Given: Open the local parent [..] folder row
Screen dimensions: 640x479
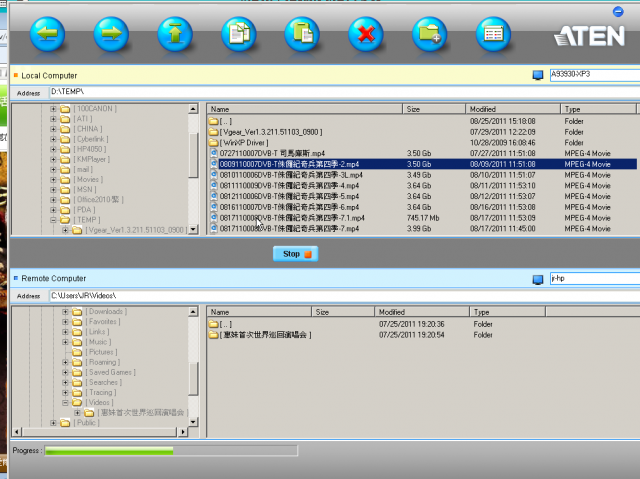Looking at the screenshot, I should pos(422,121).
